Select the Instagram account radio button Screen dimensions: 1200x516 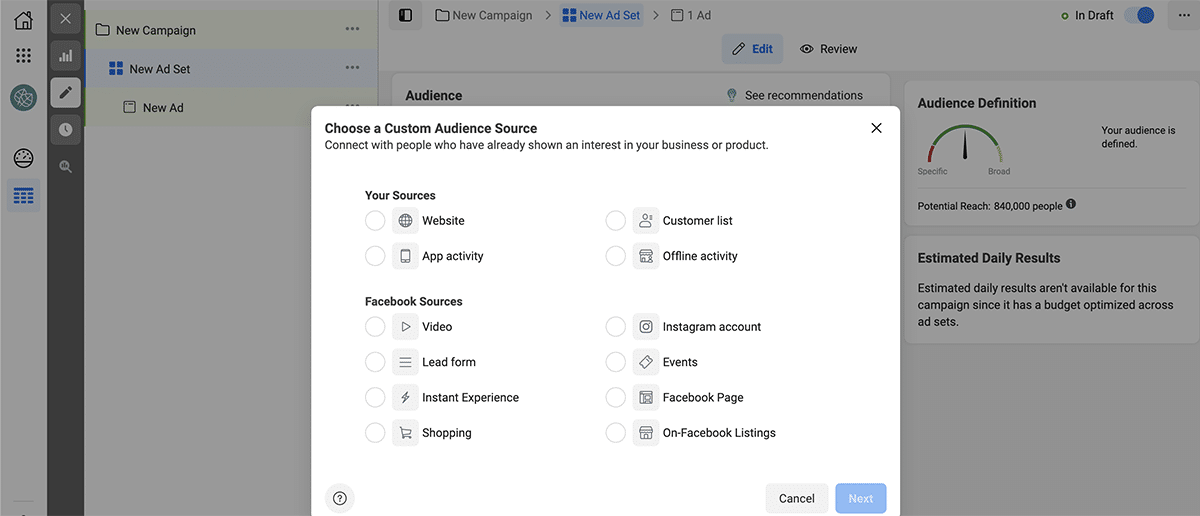[x=616, y=327]
